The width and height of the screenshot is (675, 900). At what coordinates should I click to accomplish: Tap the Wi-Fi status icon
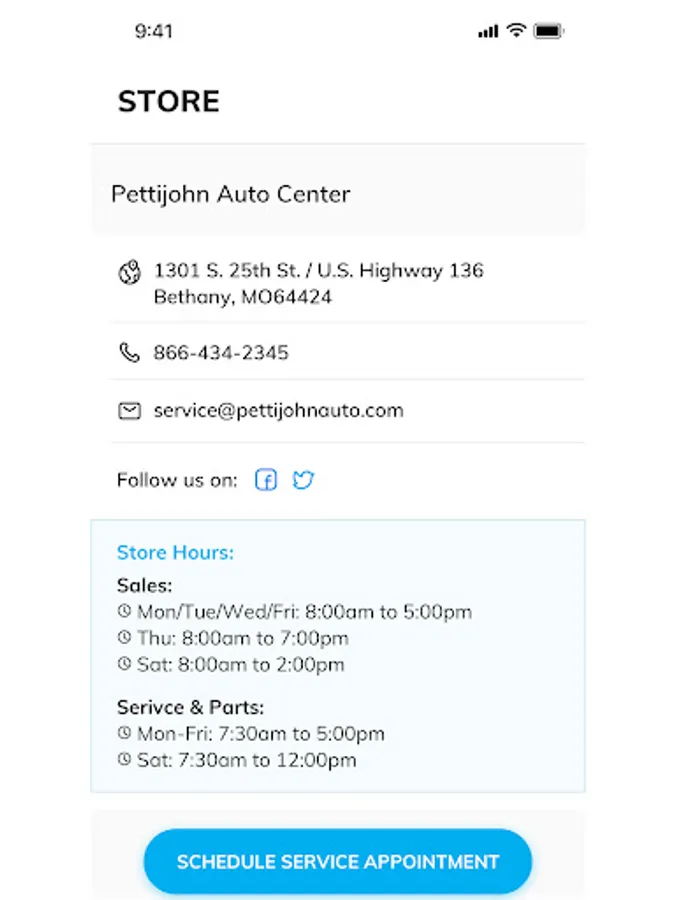click(517, 30)
